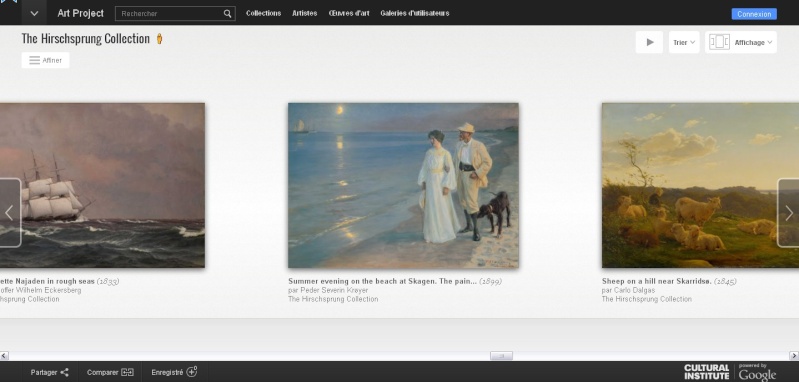
Task: Click artist Wilhelm Eckersberg name
Action: point(41,290)
